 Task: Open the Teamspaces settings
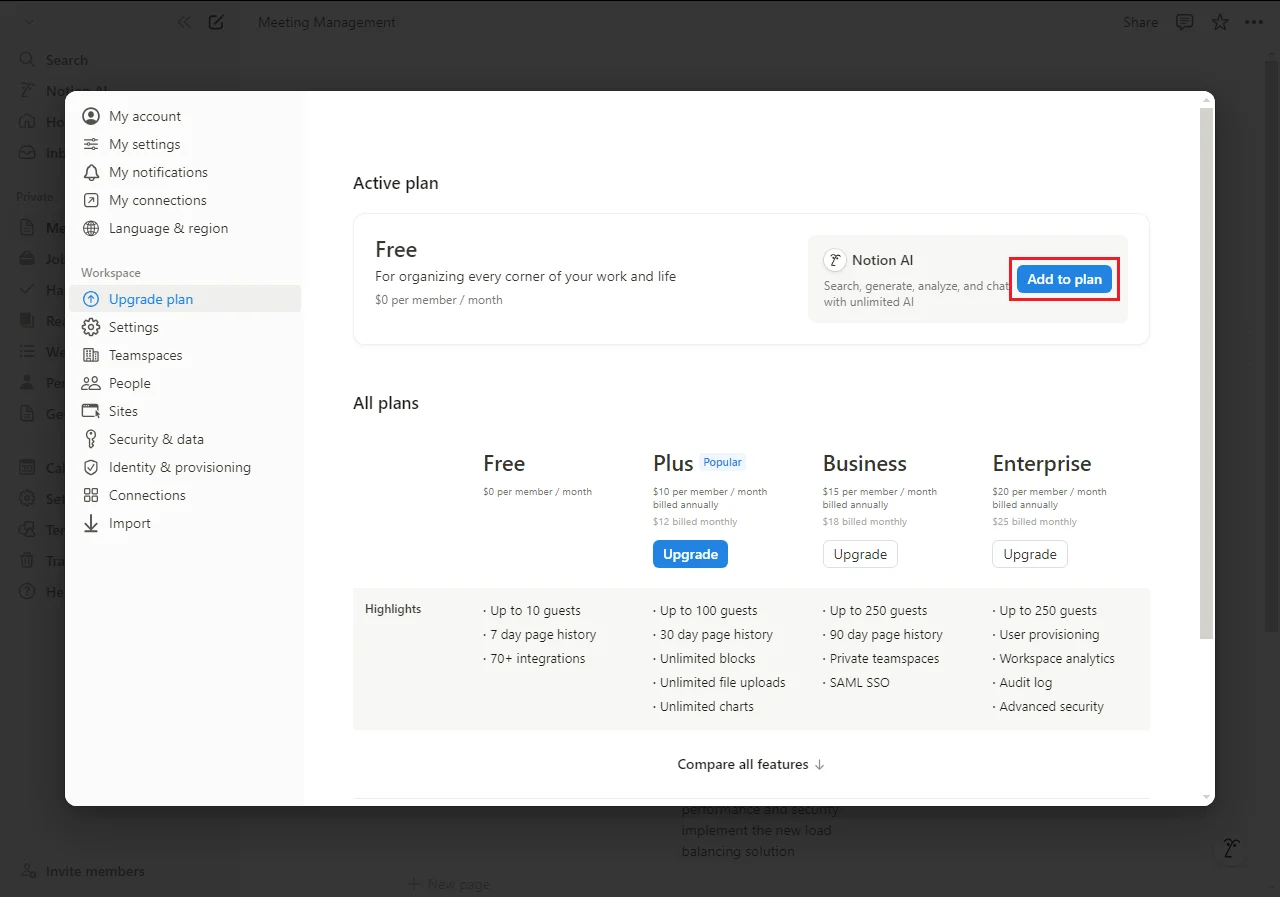[185, 355]
